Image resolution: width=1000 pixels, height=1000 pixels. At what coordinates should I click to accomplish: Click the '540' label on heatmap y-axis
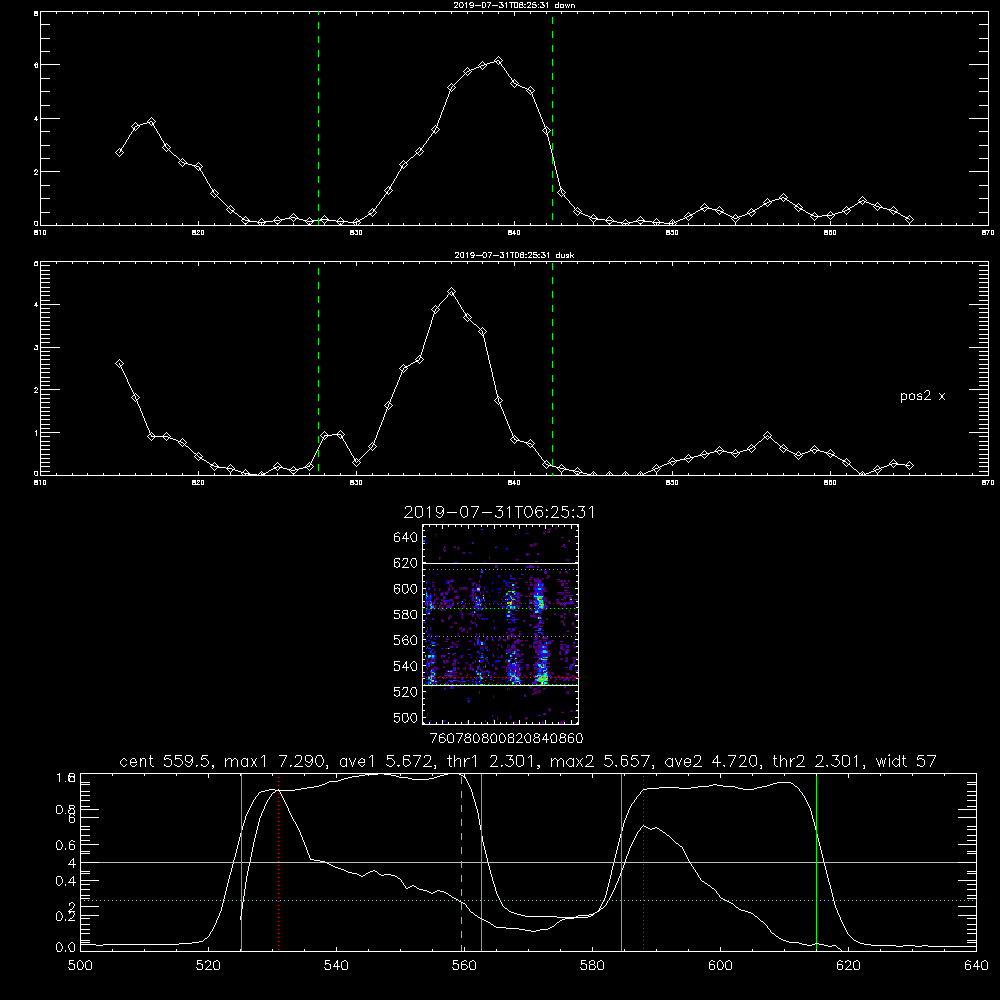405,666
